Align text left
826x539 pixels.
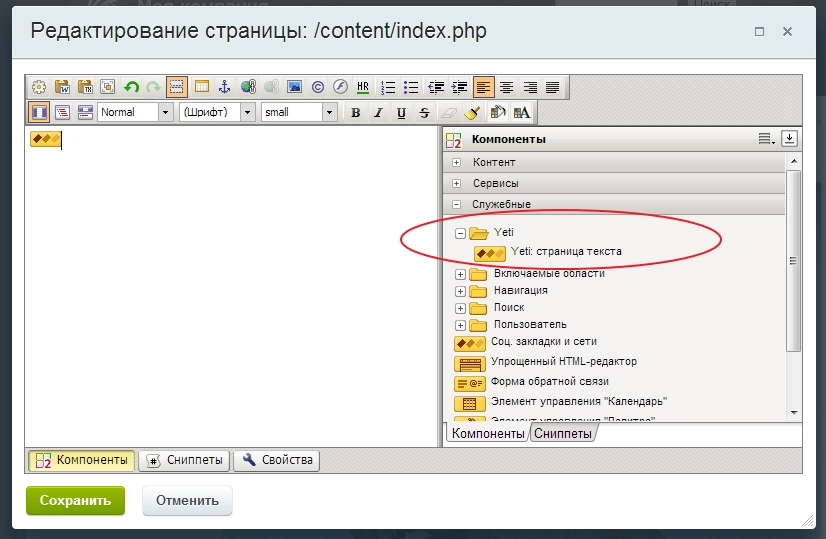(x=484, y=87)
